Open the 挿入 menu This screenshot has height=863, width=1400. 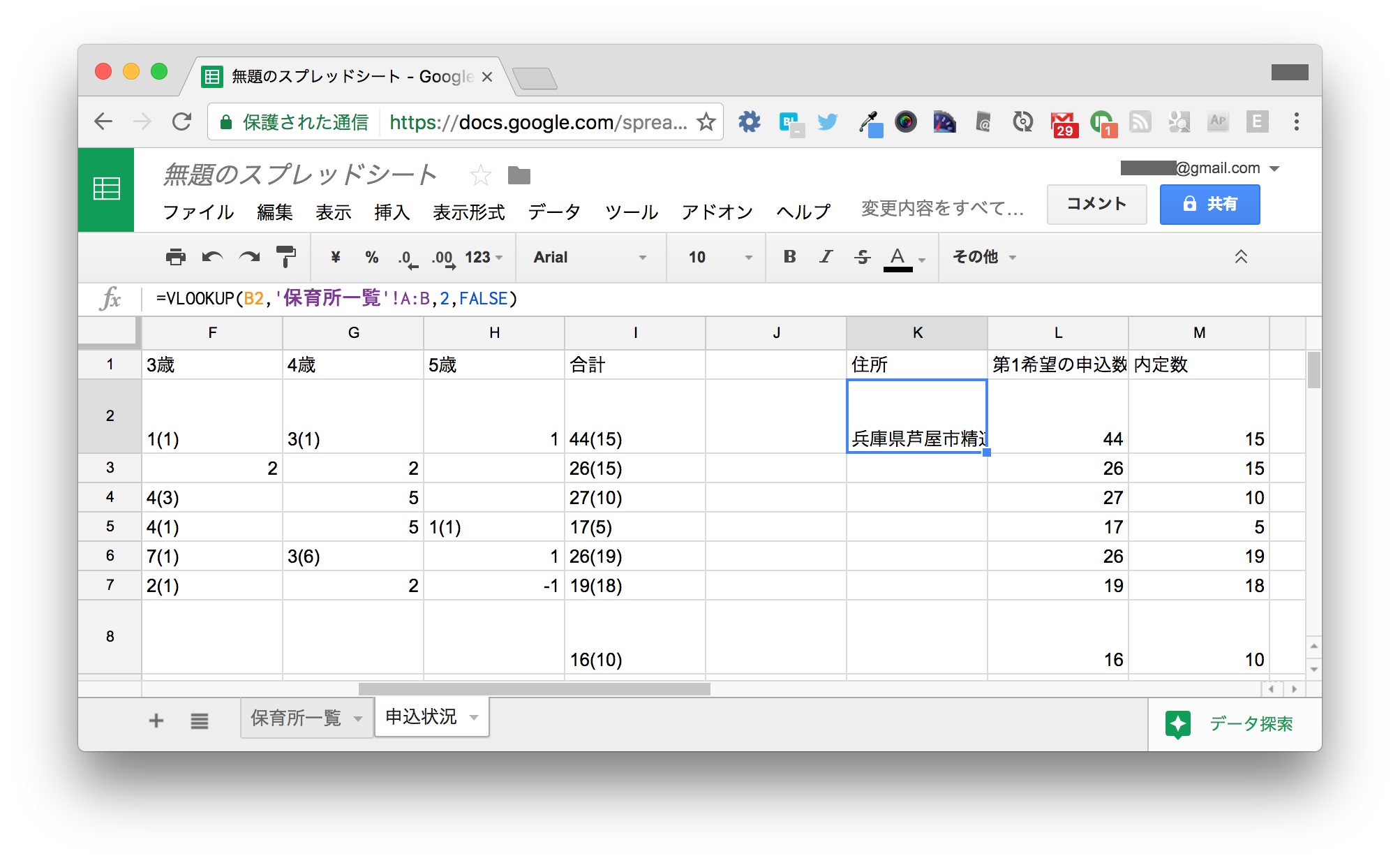[392, 212]
